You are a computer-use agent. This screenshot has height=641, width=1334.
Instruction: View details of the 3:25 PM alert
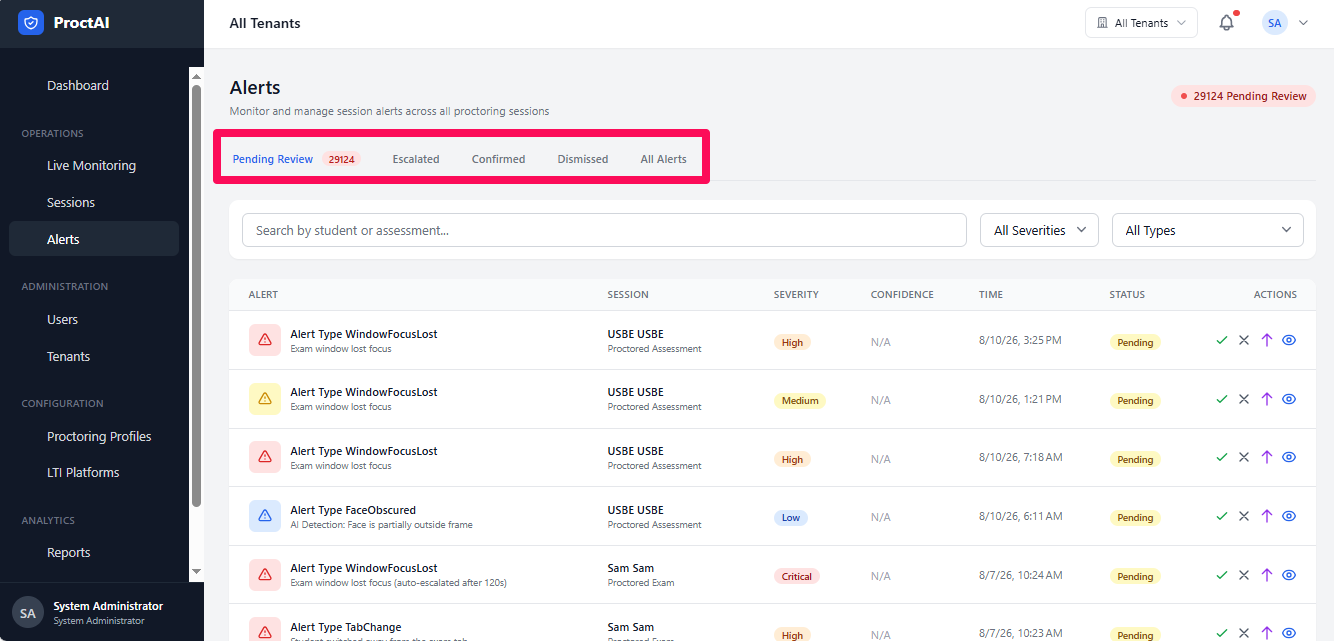(x=1289, y=340)
